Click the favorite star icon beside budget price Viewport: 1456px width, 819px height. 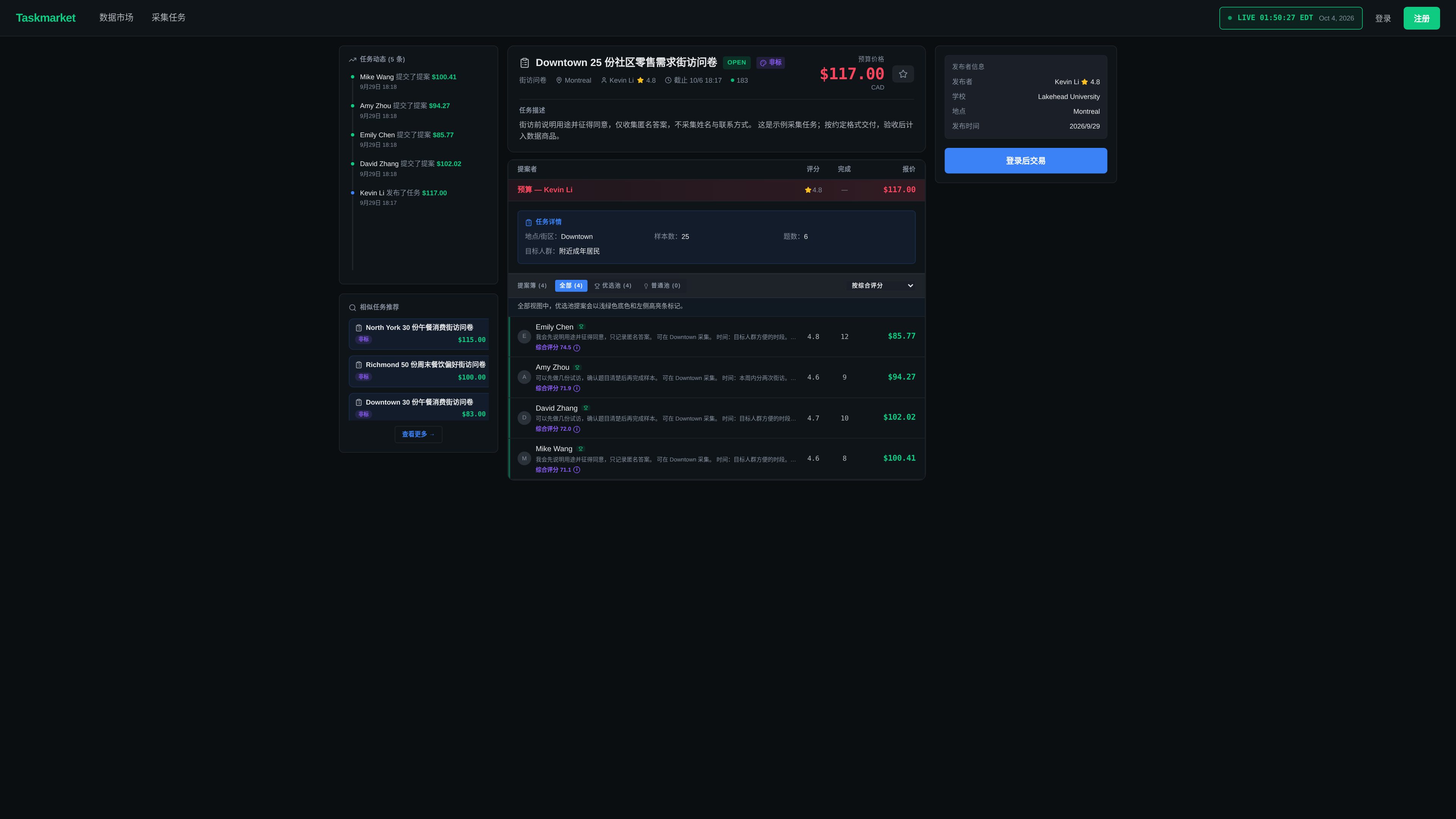pyautogui.click(x=903, y=74)
